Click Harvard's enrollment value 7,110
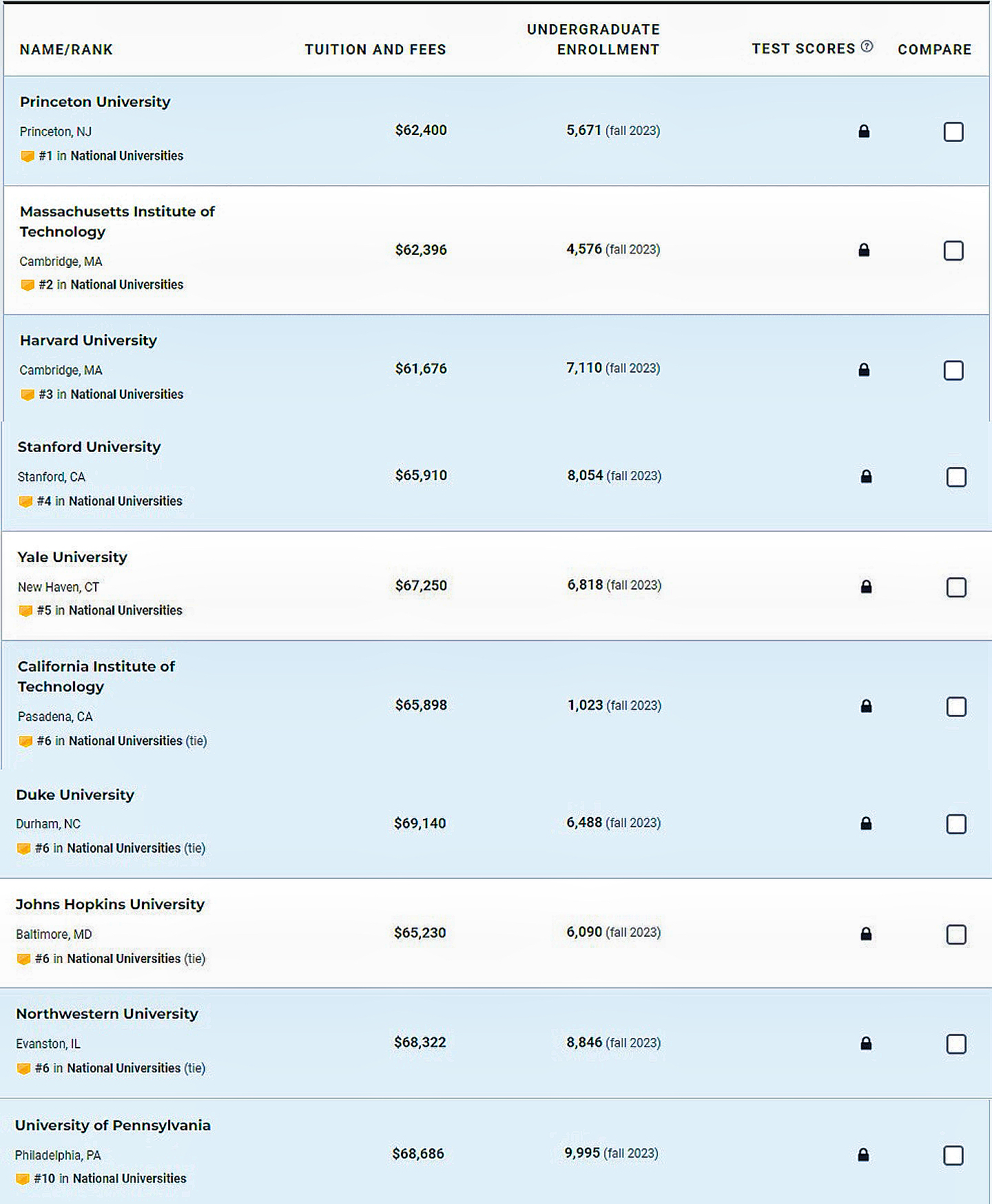Viewport: 992px width, 1204px height. [x=584, y=368]
